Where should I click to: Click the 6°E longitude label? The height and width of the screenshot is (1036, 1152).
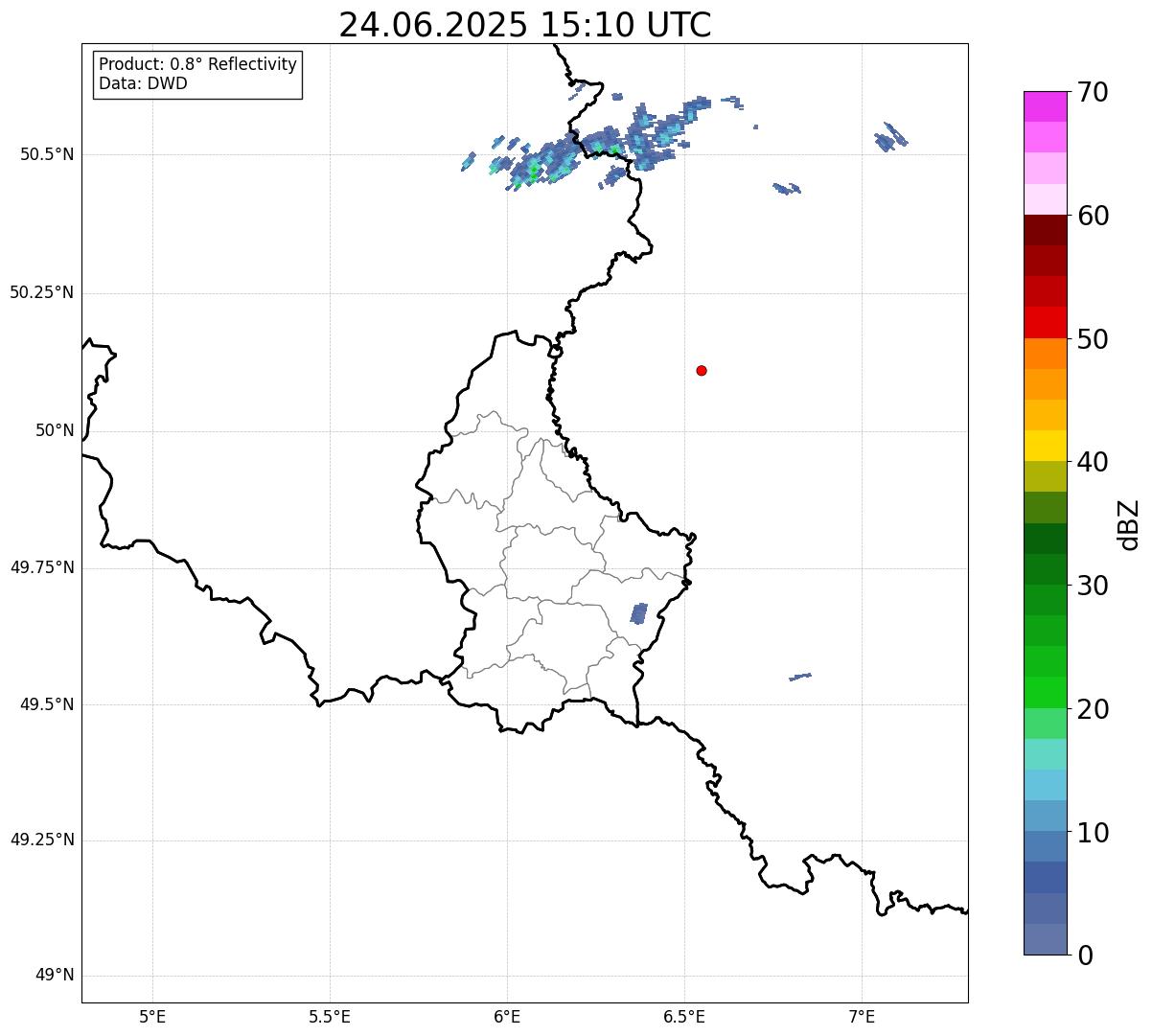(507, 1016)
